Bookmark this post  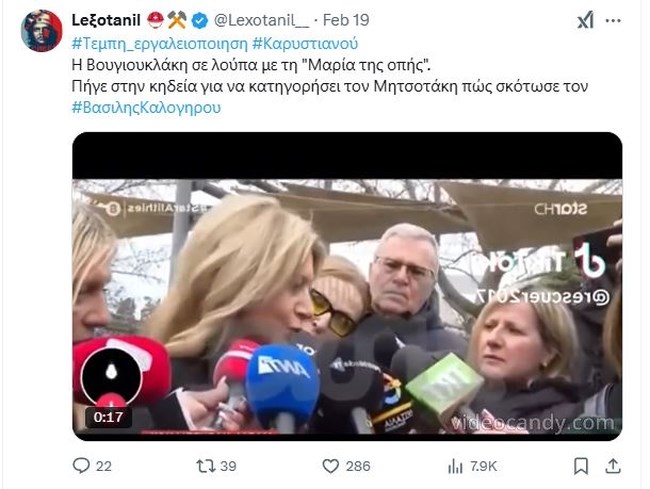tap(581, 466)
